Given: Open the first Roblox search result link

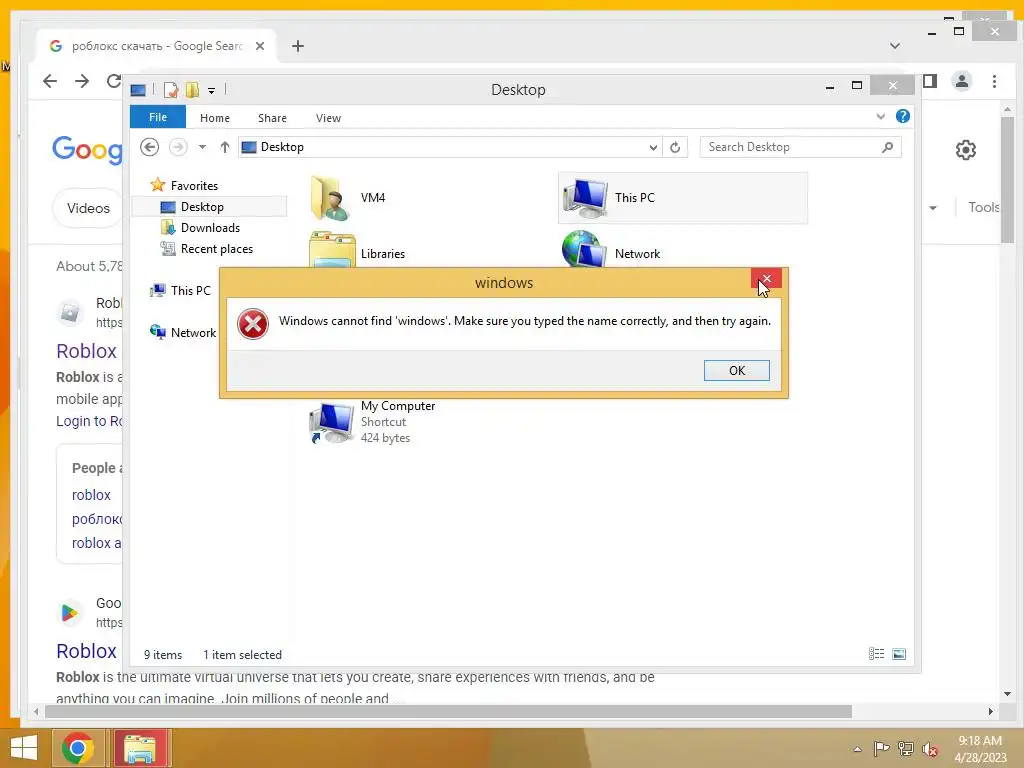Looking at the screenshot, I should pyautogui.click(x=86, y=351).
